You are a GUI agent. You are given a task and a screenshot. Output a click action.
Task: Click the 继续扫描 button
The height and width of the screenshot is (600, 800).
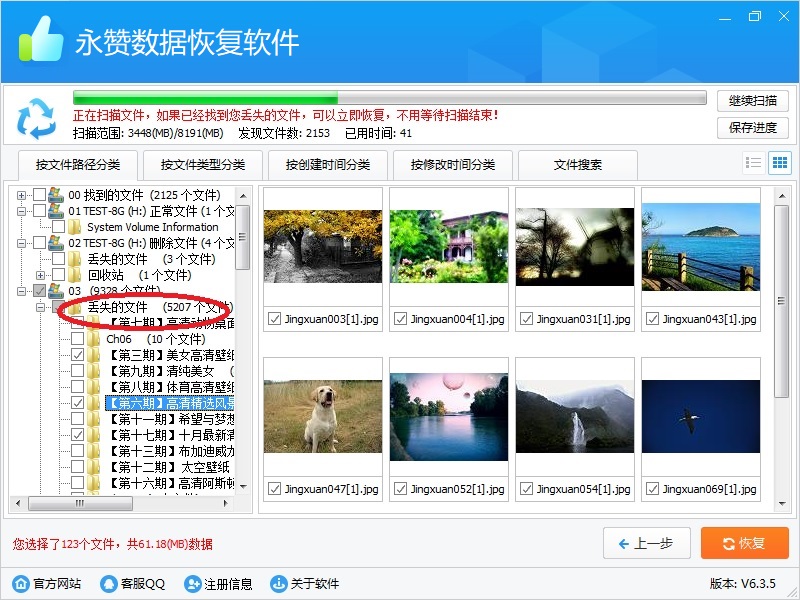[x=752, y=101]
